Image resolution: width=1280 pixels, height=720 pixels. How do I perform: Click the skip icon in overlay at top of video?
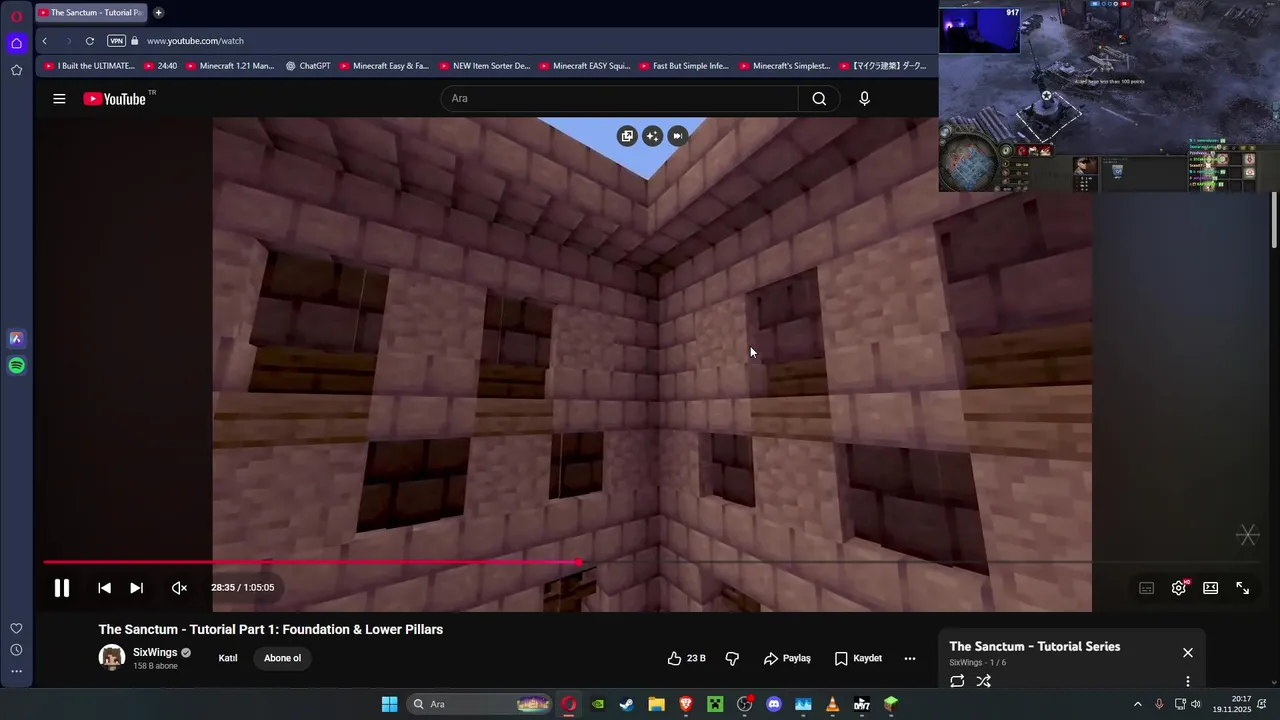[x=678, y=136]
